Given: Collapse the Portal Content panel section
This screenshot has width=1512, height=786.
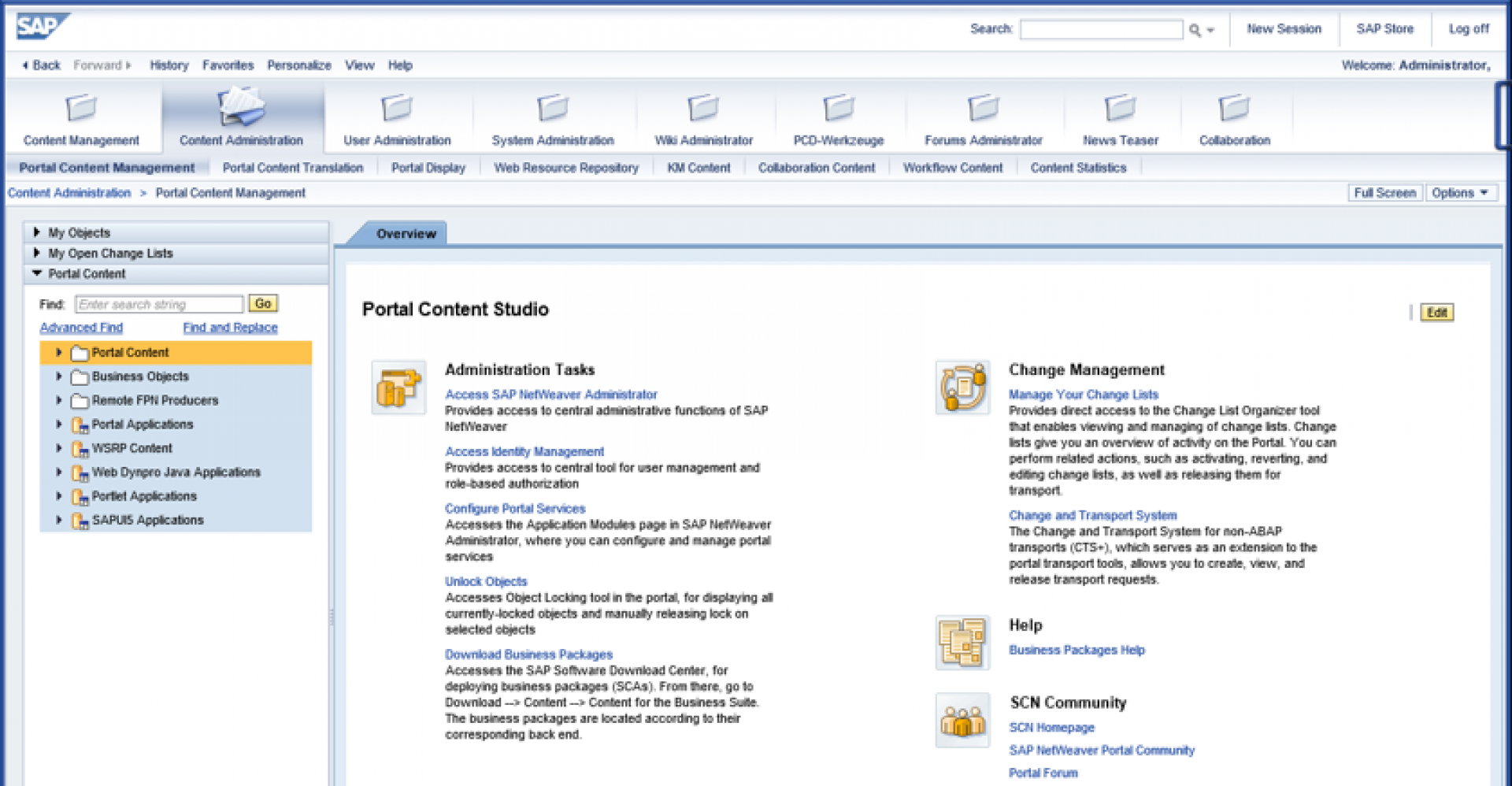Looking at the screenshot, I should (37, 273).
